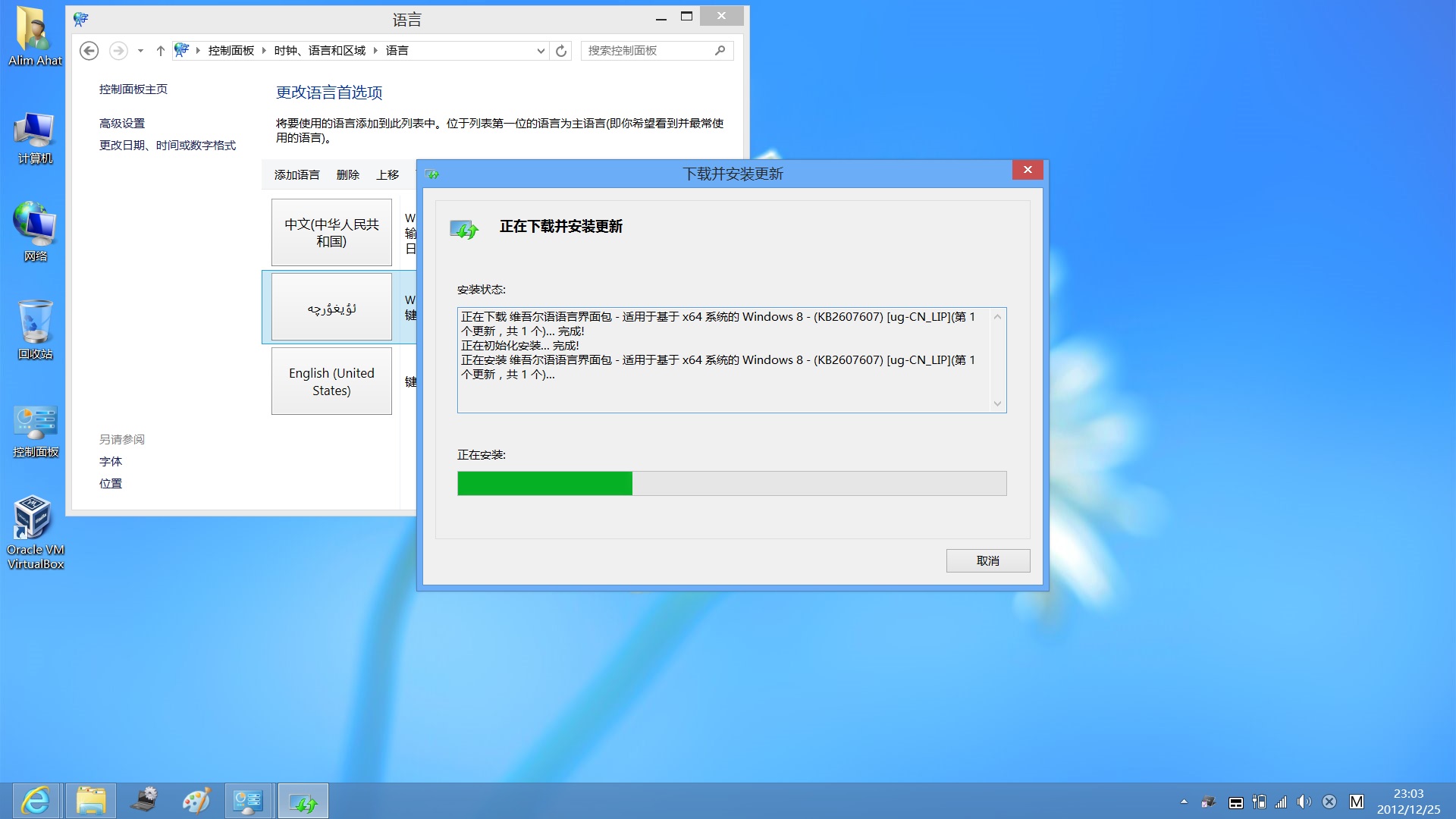This screenshot has width=1456, height=819.
Task: Select the Uyghur language entry
Action: 331,307
